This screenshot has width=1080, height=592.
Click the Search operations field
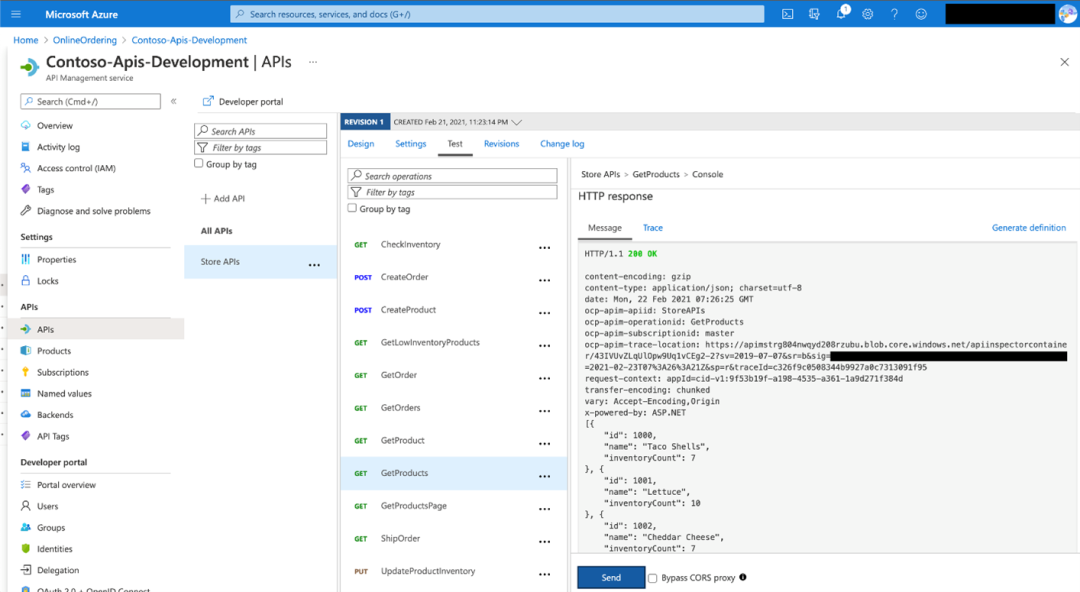tap(453, 176)
